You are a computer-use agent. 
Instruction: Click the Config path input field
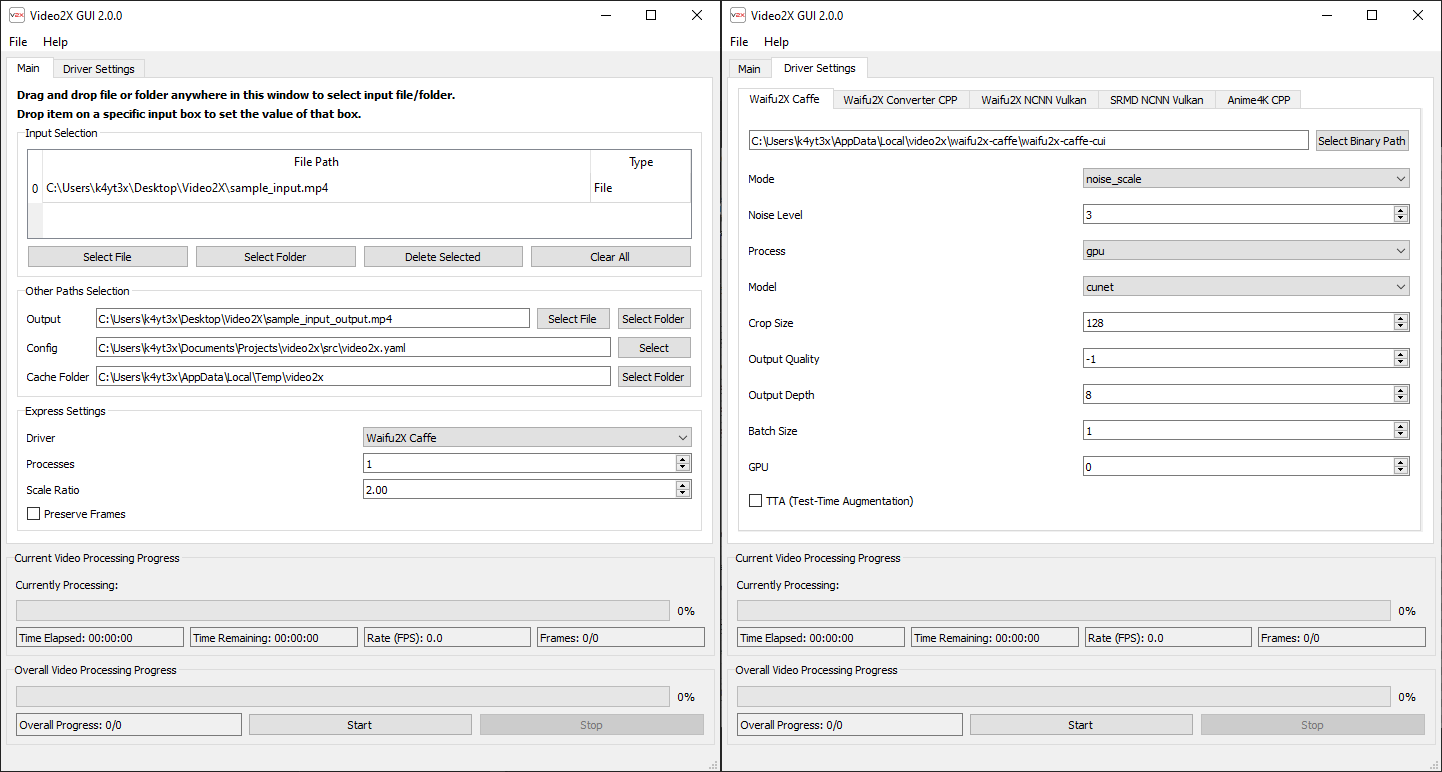coord(353,348)
